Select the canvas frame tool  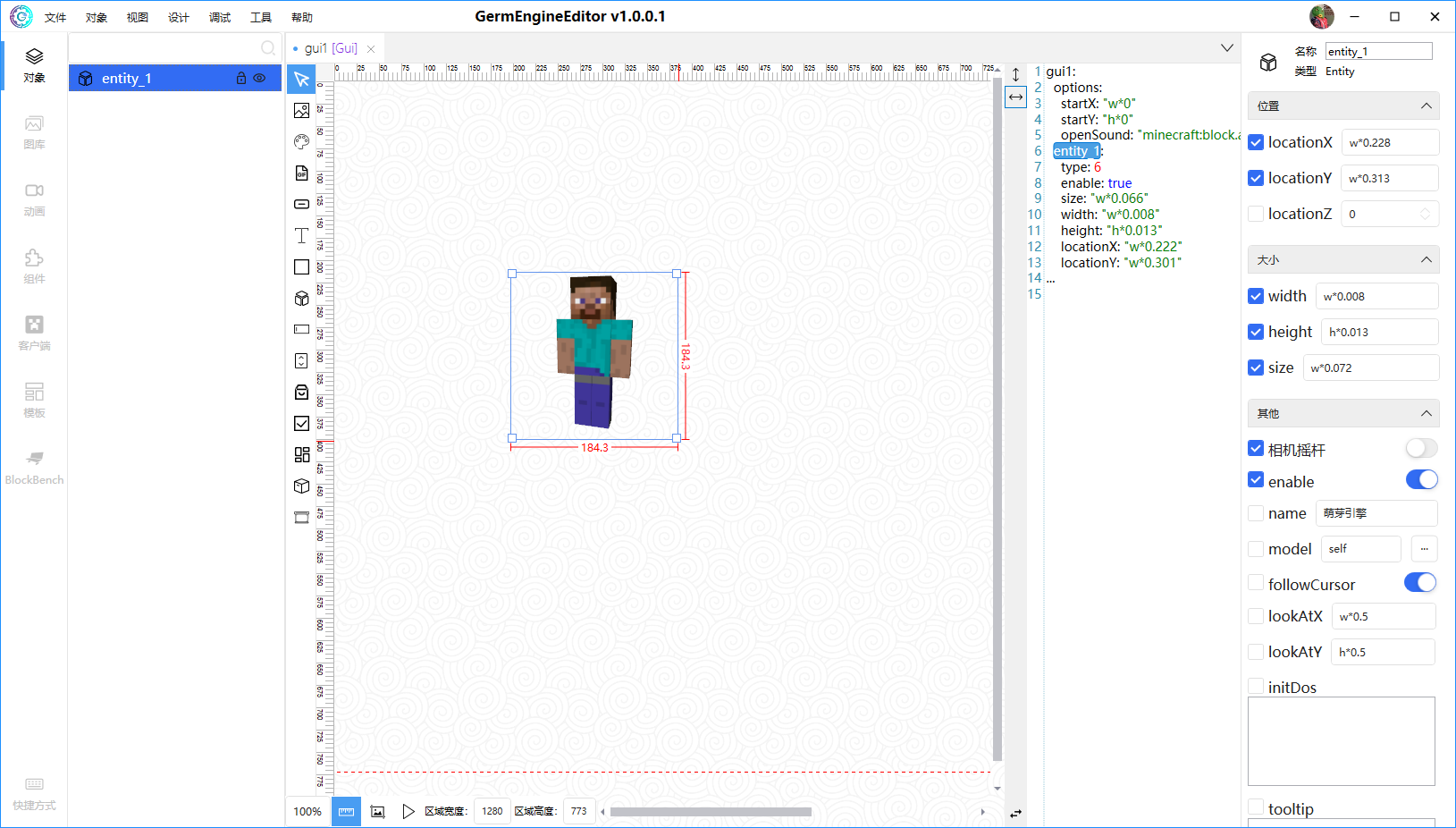coord(302,518)
